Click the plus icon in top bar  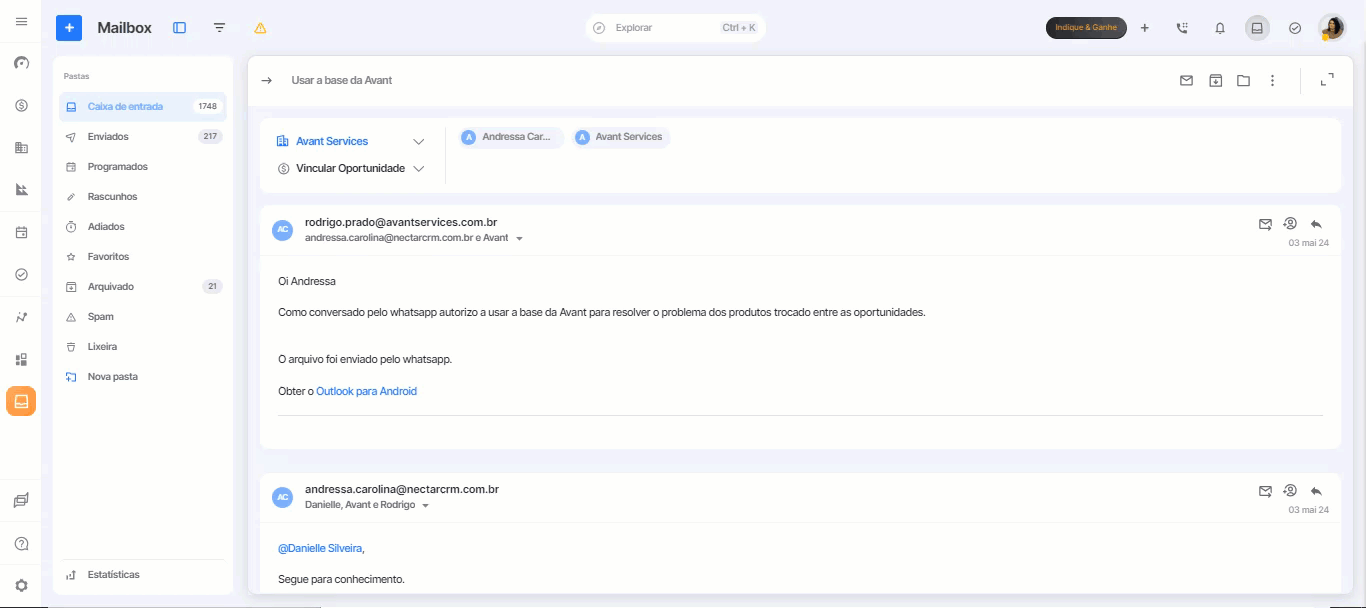pos(1145,28)
